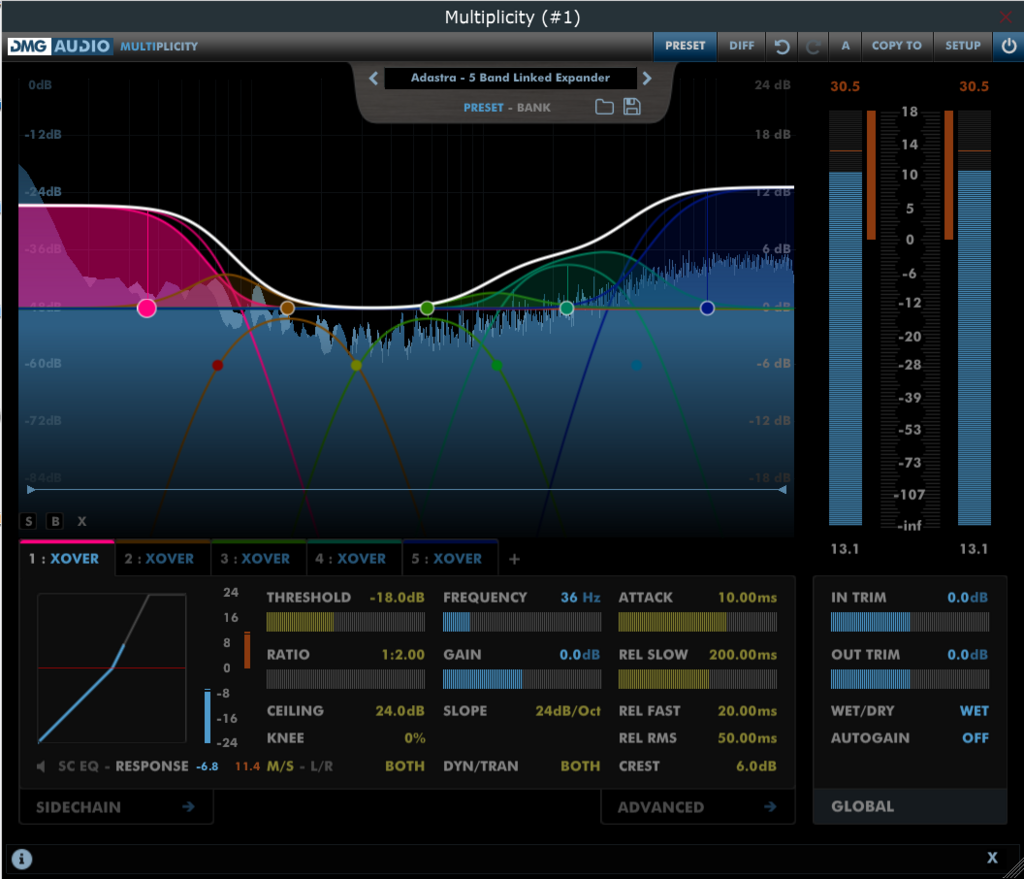Toggle the DIFF button
Image resolution: width=1024 pixels, height=879 pixels.
click(741, 46)
